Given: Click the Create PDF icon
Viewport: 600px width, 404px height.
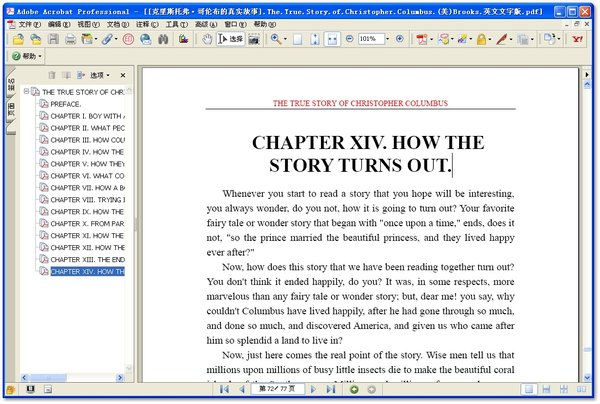Looking at the screenshot, I should pos(422,39).
